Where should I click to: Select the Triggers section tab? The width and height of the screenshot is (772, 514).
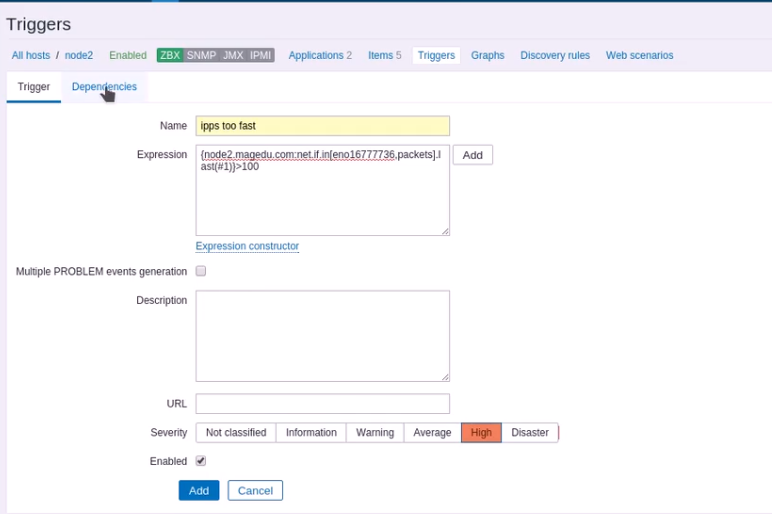point(436,55)
